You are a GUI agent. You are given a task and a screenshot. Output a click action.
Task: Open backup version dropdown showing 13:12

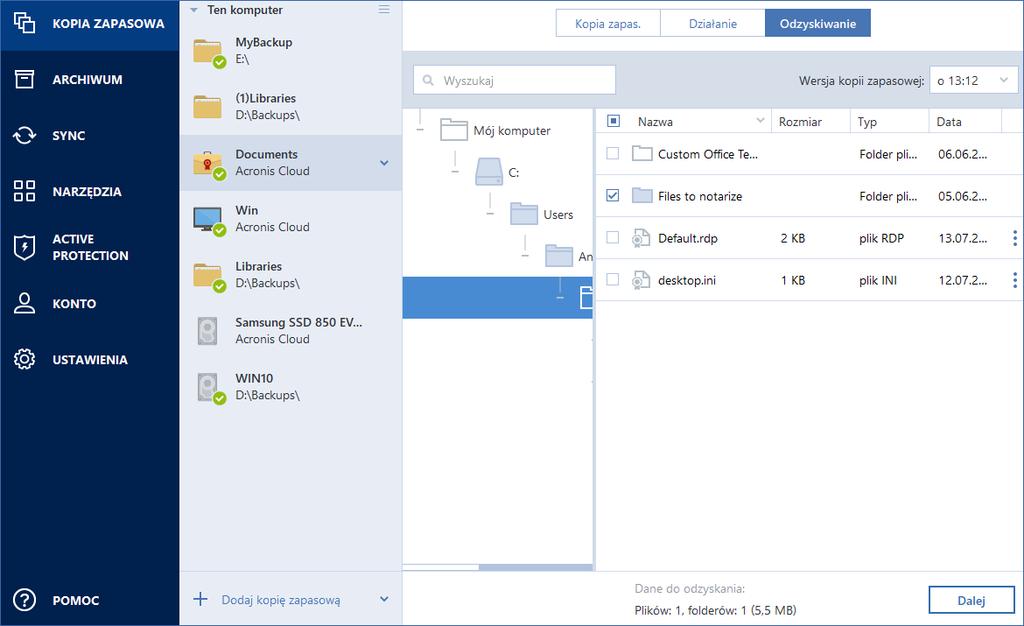[x=974, y=80]
